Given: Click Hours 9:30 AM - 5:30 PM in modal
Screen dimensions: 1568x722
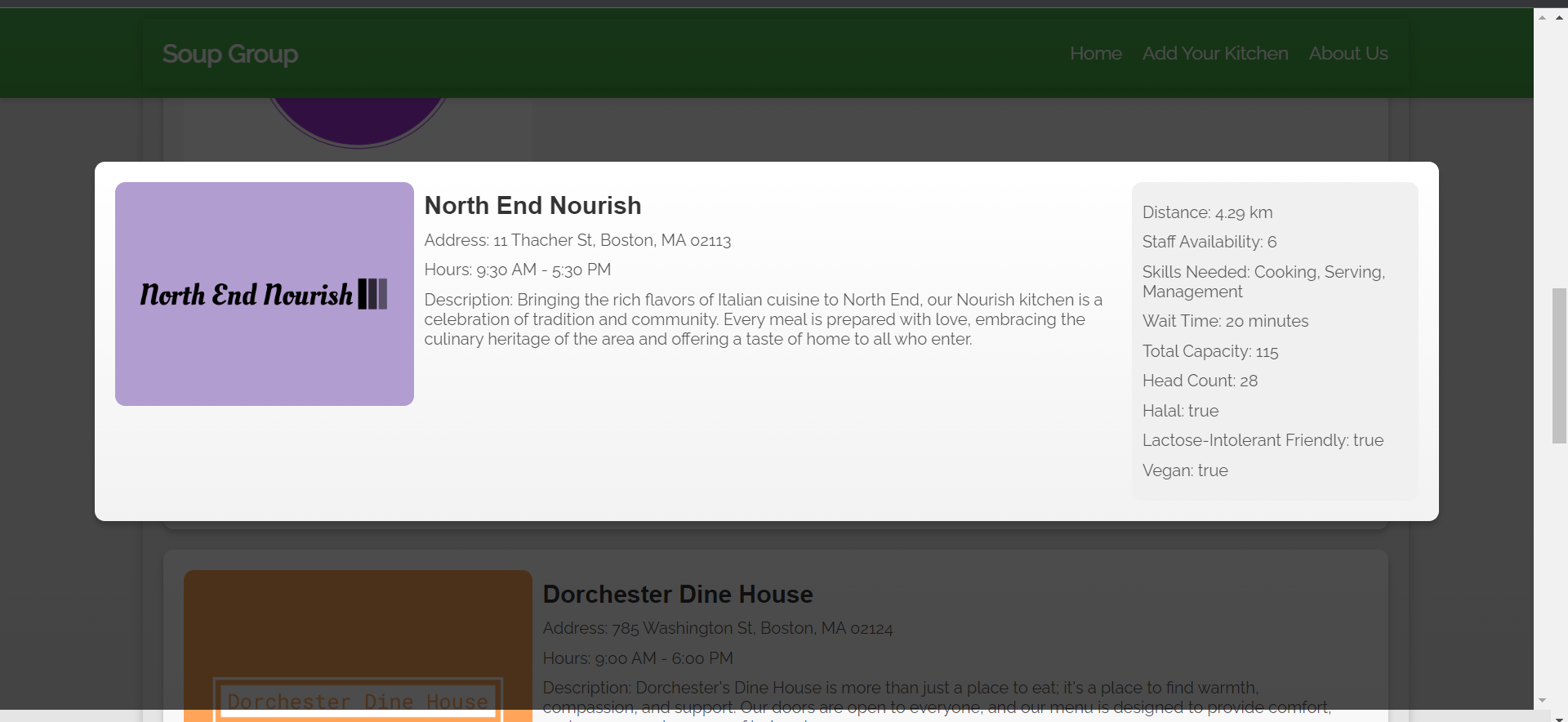Looking at the screenshot, I should tap(518, 270).
